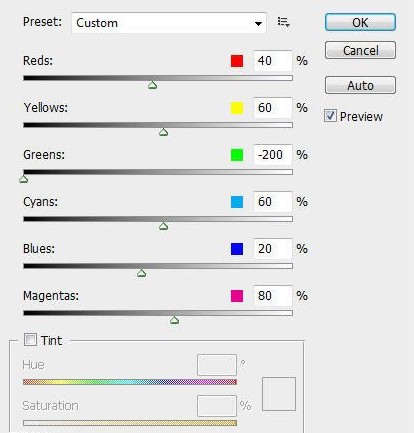This screenshot has height=433, width=414.
Task: Click the blue color swatch
Action: (237, 249)
